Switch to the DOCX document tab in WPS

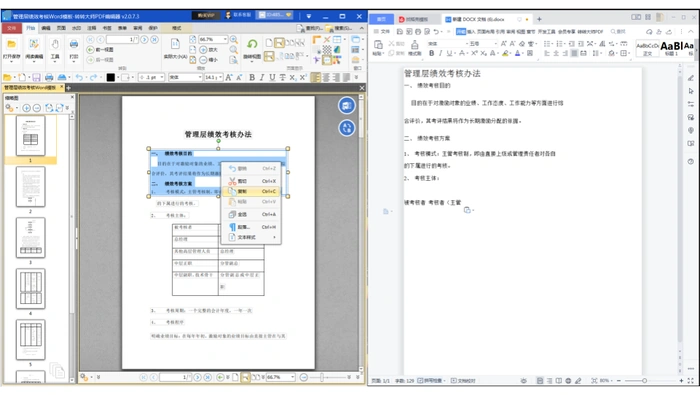tap(478, 19)
